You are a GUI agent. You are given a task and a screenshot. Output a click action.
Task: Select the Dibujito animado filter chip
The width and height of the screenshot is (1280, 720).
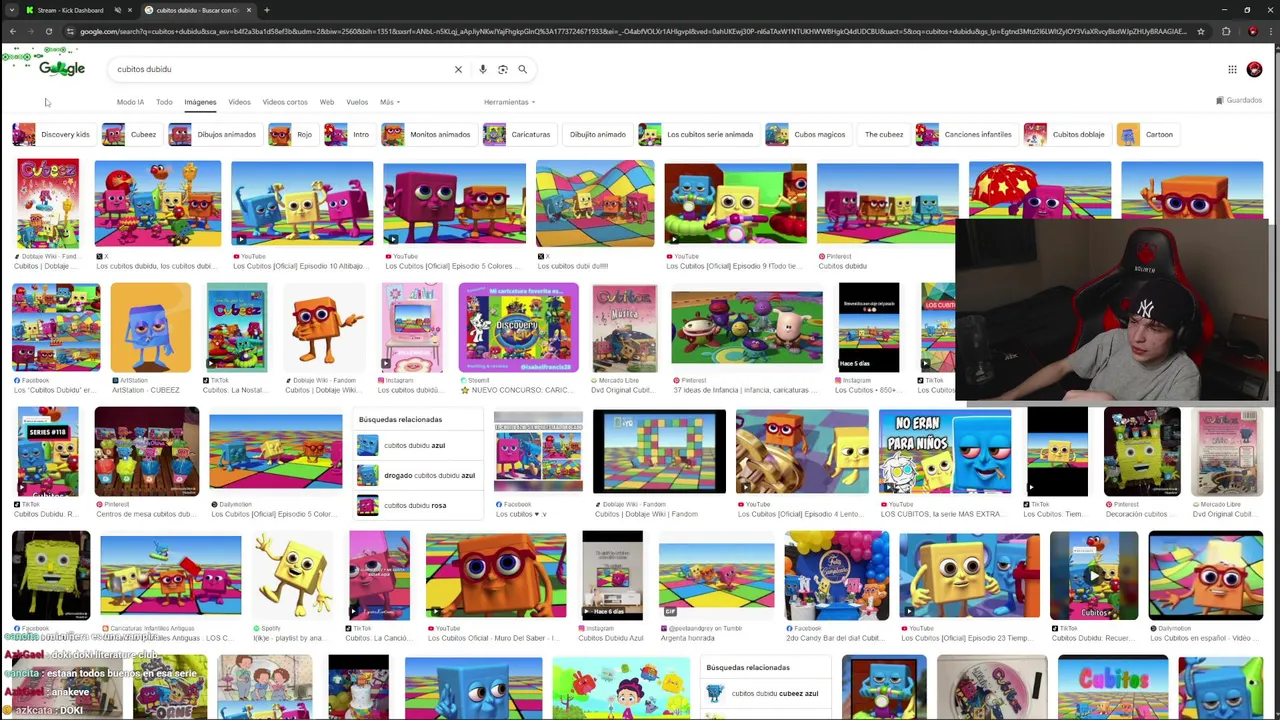(597, 134)
